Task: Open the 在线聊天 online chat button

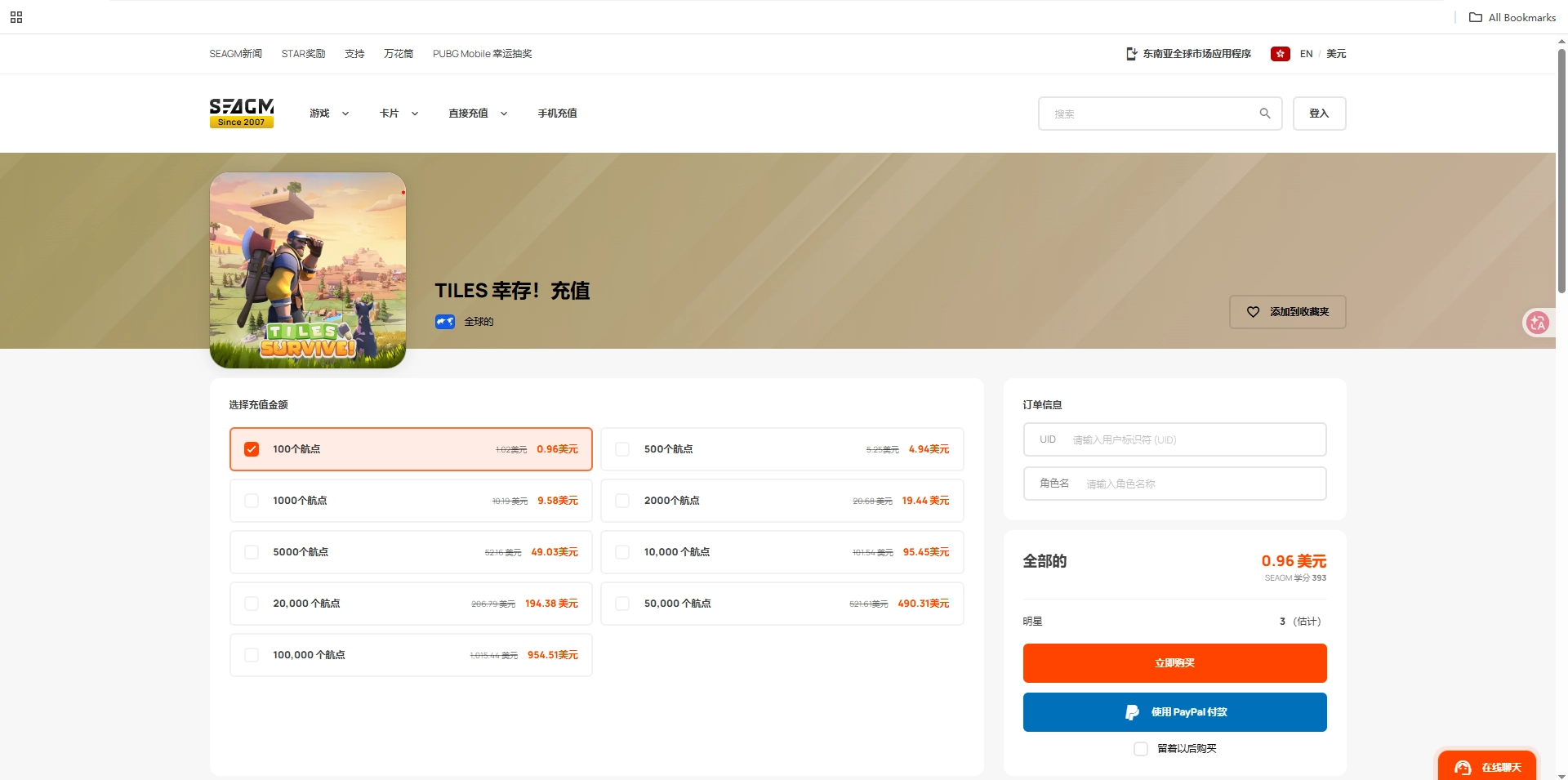Action: coord(1487,768)
